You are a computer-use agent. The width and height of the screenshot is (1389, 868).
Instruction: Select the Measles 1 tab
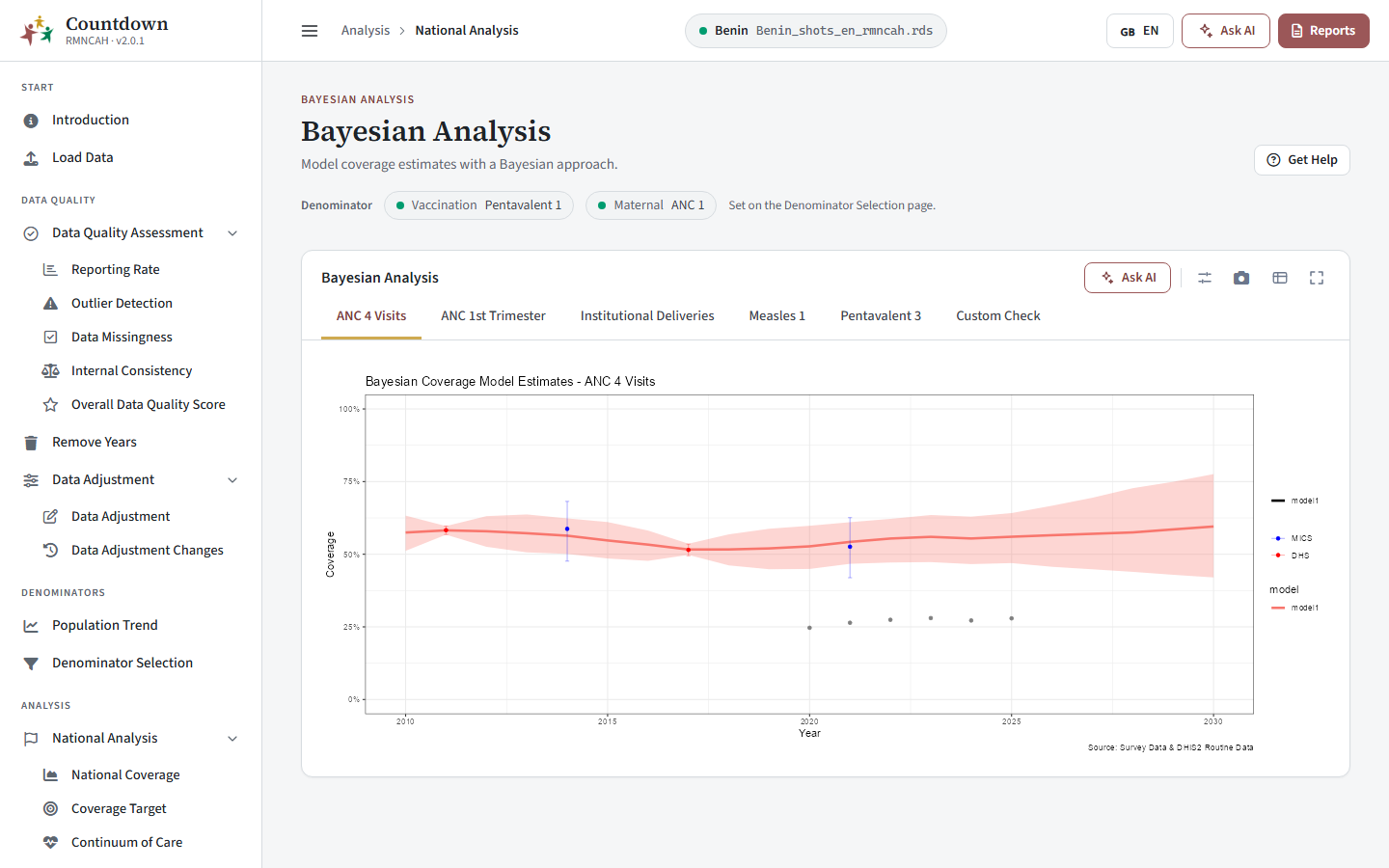pyautogui.click(x=776, y=316)
